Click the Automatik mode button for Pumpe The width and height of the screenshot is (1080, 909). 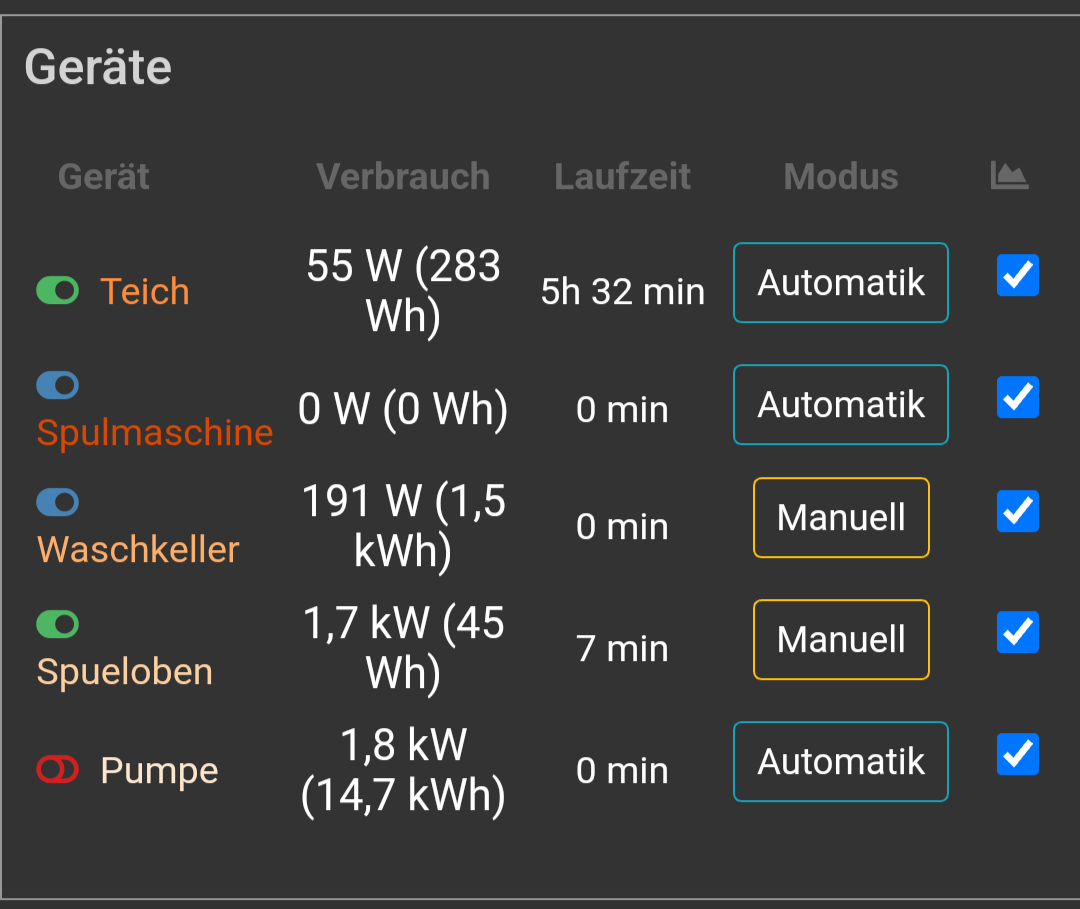tap(840, 762)
